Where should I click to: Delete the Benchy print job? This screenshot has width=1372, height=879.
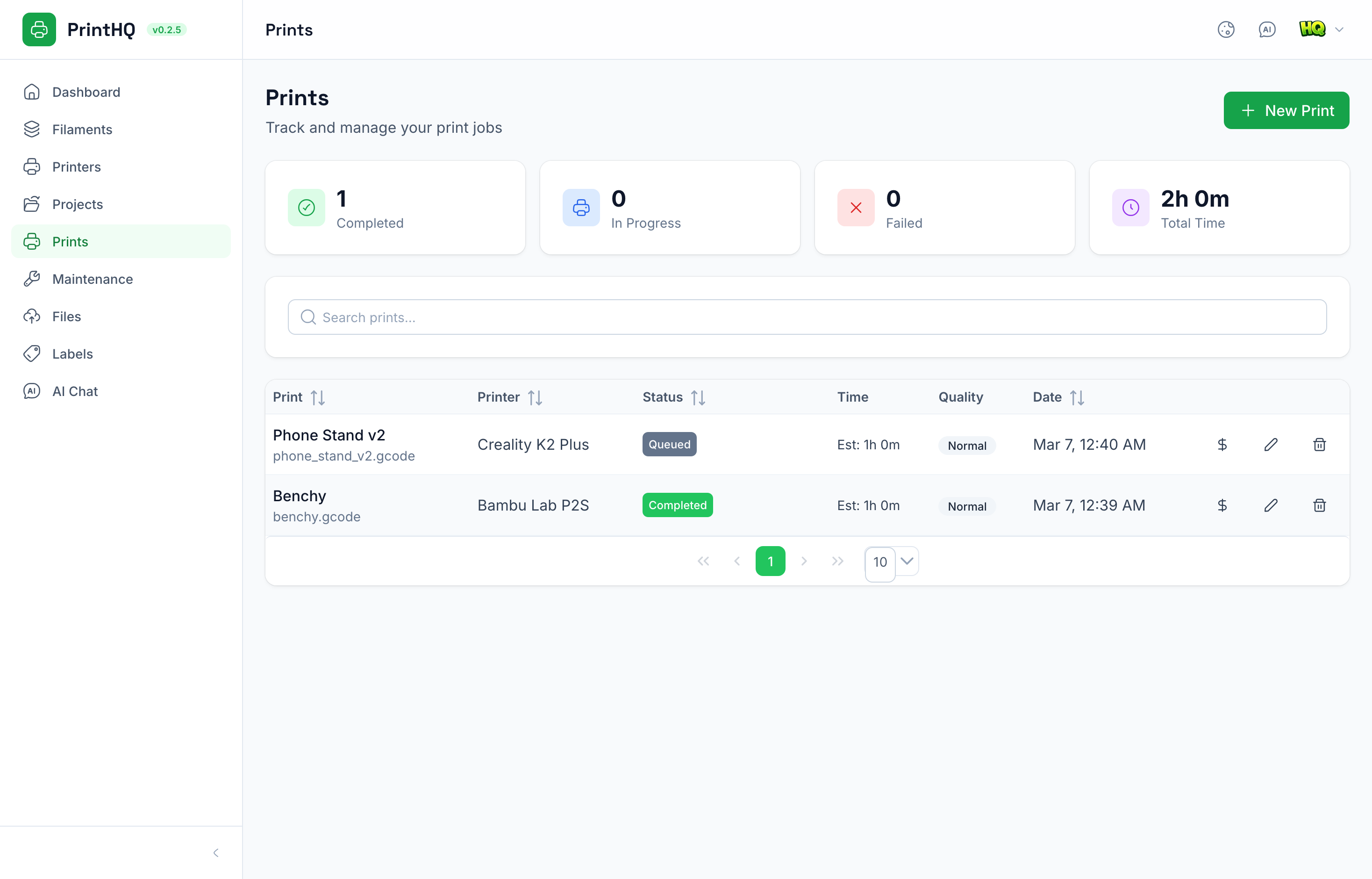[1320, 505]
